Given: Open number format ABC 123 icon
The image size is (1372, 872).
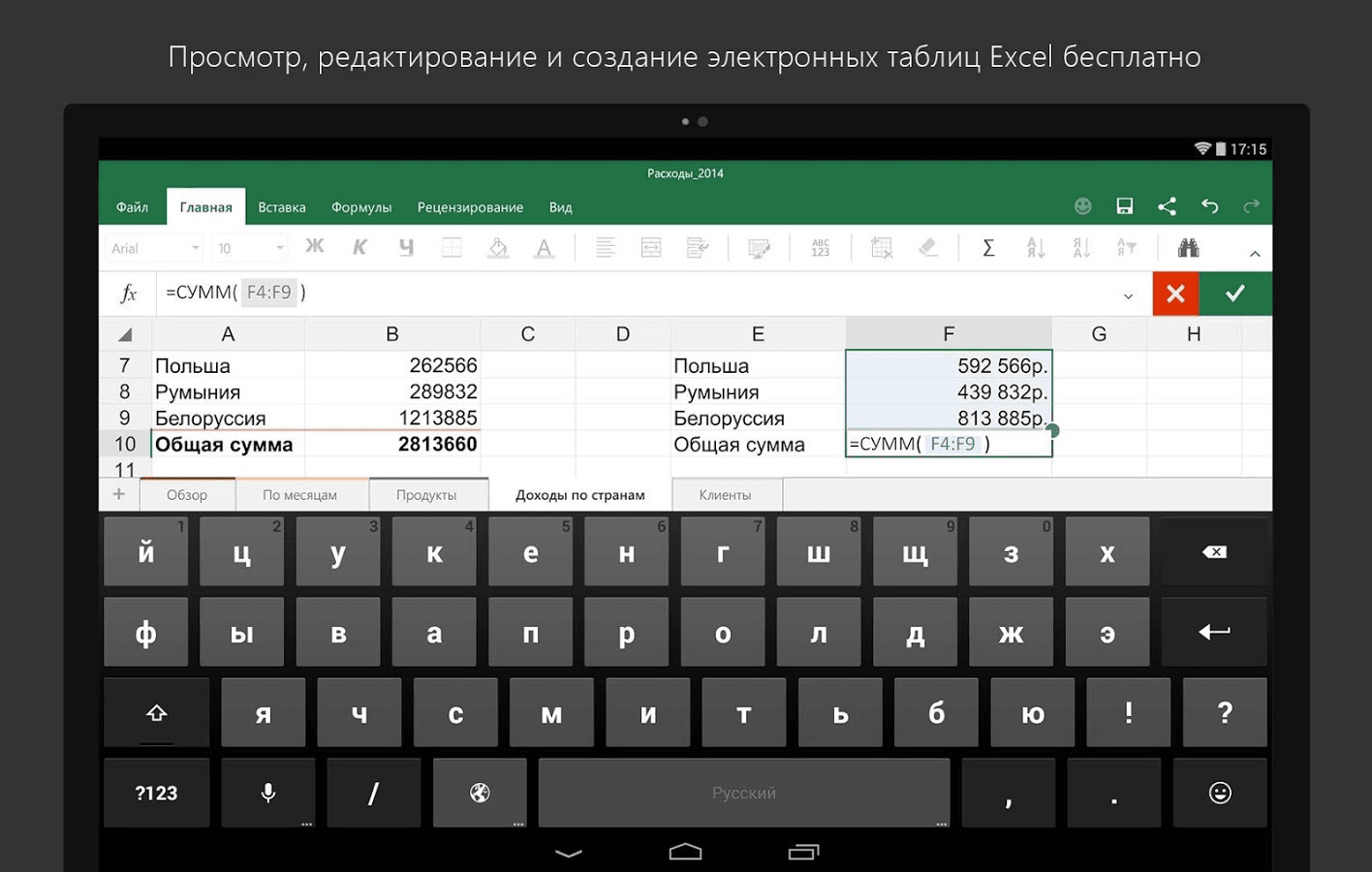Looking at the screenshot, I should (x=821, y=248).
